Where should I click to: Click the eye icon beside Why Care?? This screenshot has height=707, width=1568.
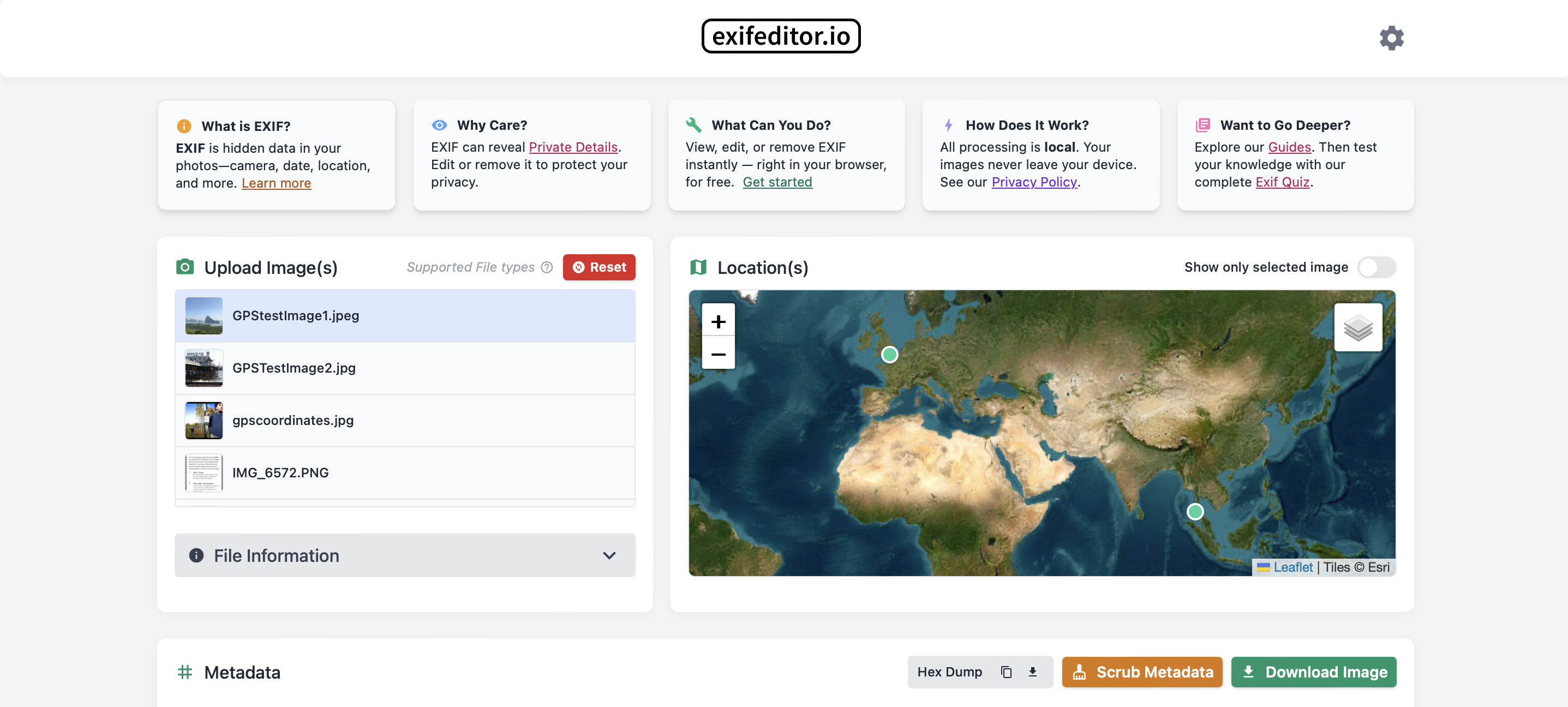click(439, 125)
